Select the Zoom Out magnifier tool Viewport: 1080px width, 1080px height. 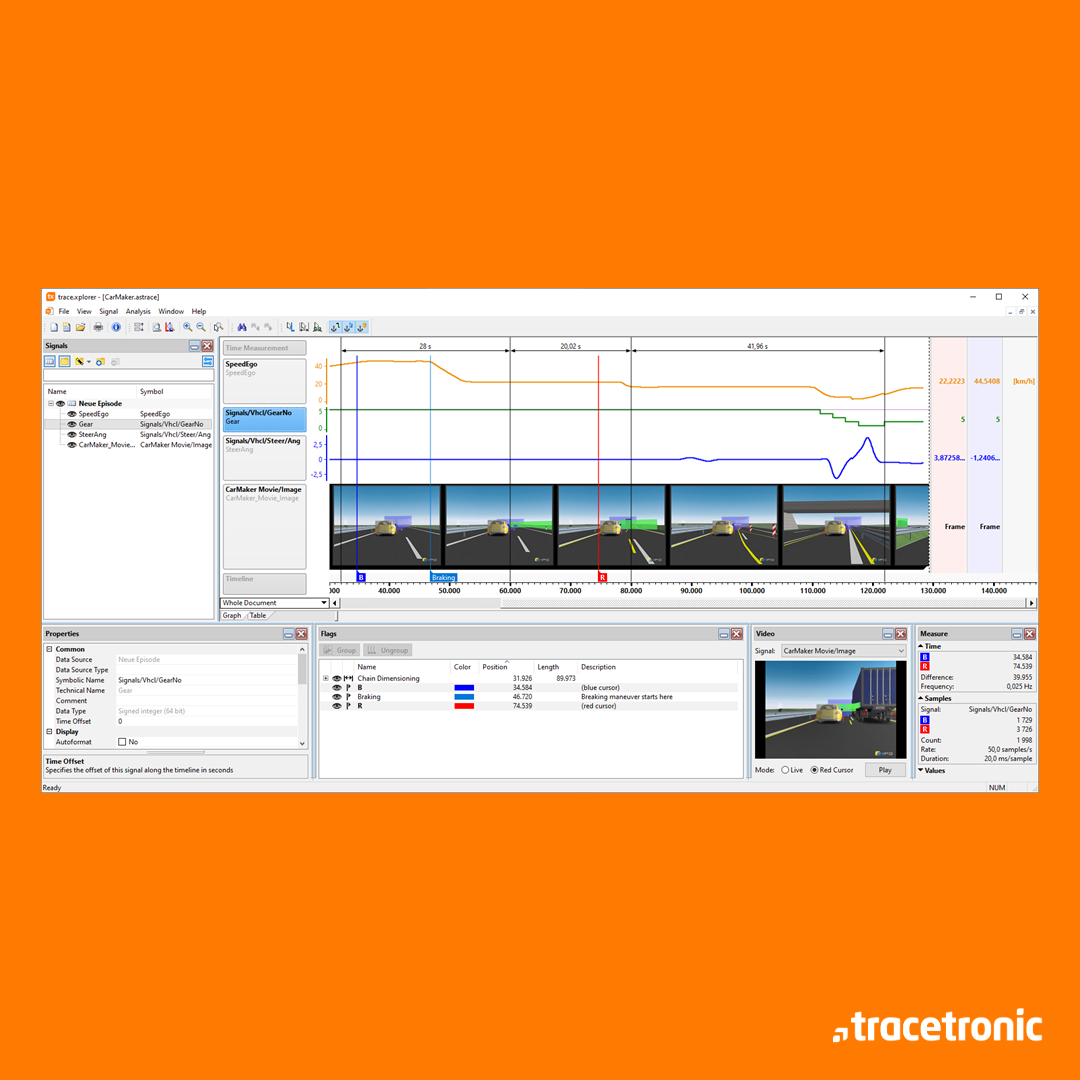pos(200,327)
